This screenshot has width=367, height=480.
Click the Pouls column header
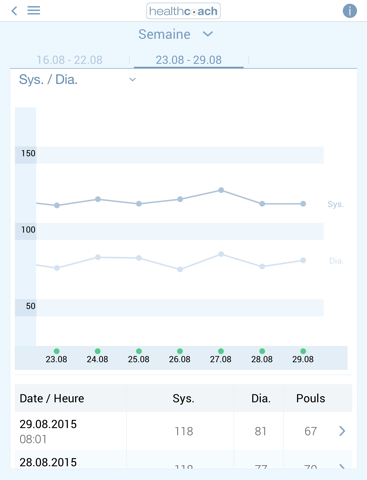tap(311, 398)
